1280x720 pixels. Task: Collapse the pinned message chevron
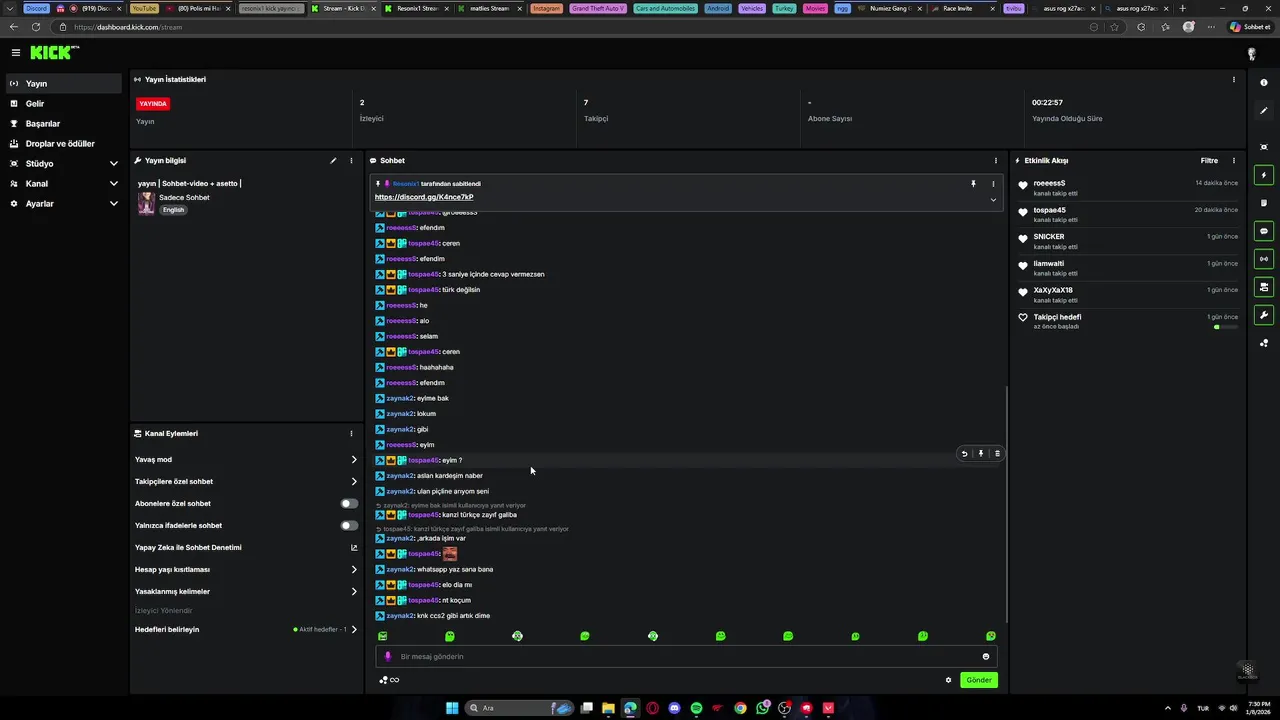(993, 199)
